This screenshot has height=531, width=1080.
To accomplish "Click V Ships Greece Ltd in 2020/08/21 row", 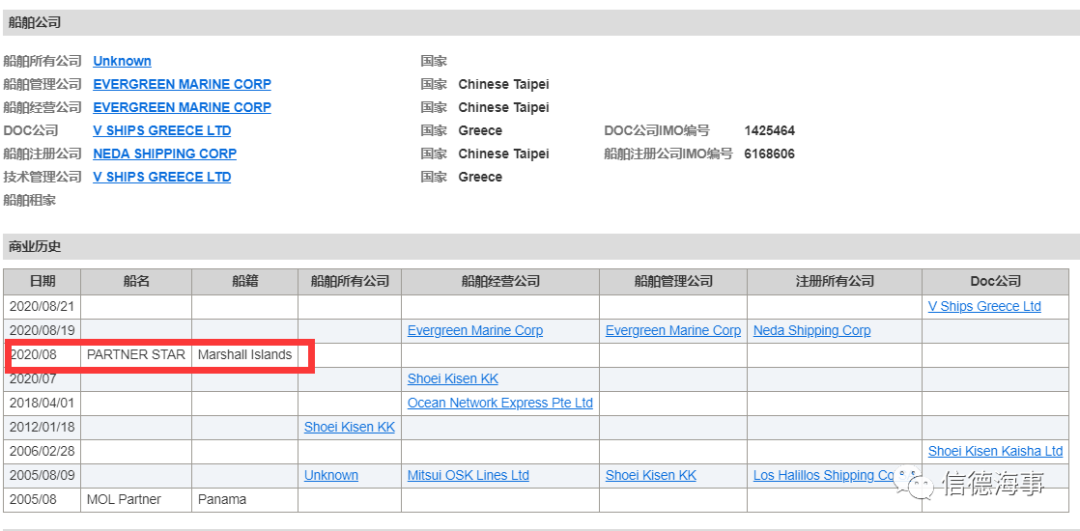I will (984, 306).
